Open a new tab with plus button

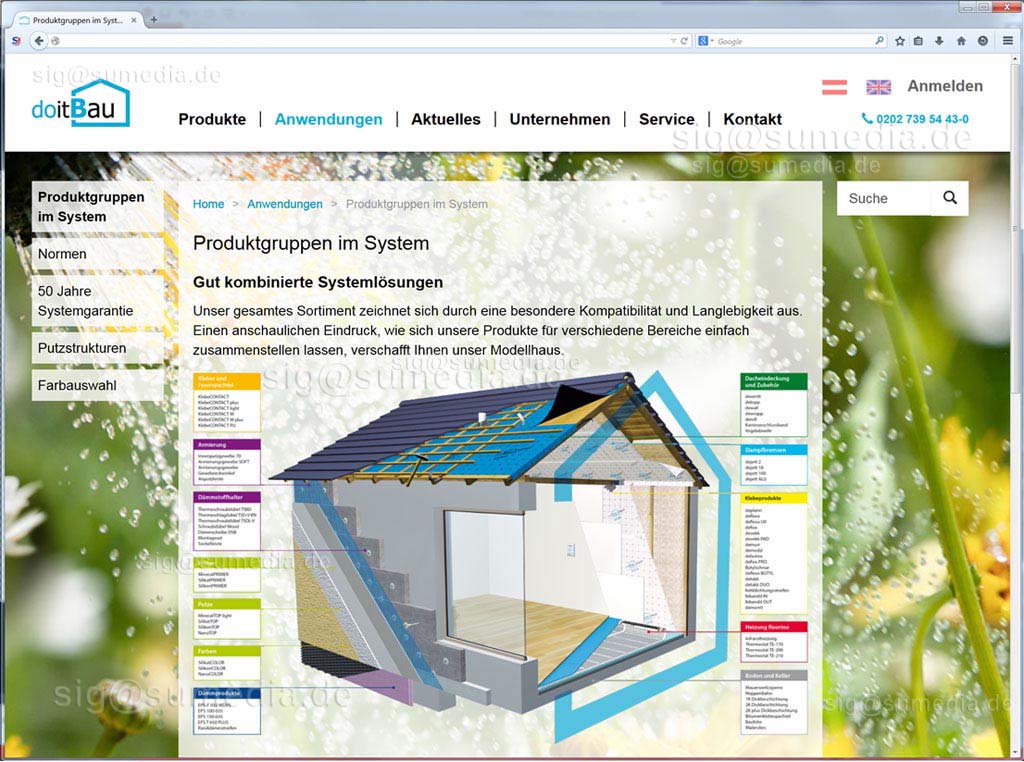click(x=153, y=19)
